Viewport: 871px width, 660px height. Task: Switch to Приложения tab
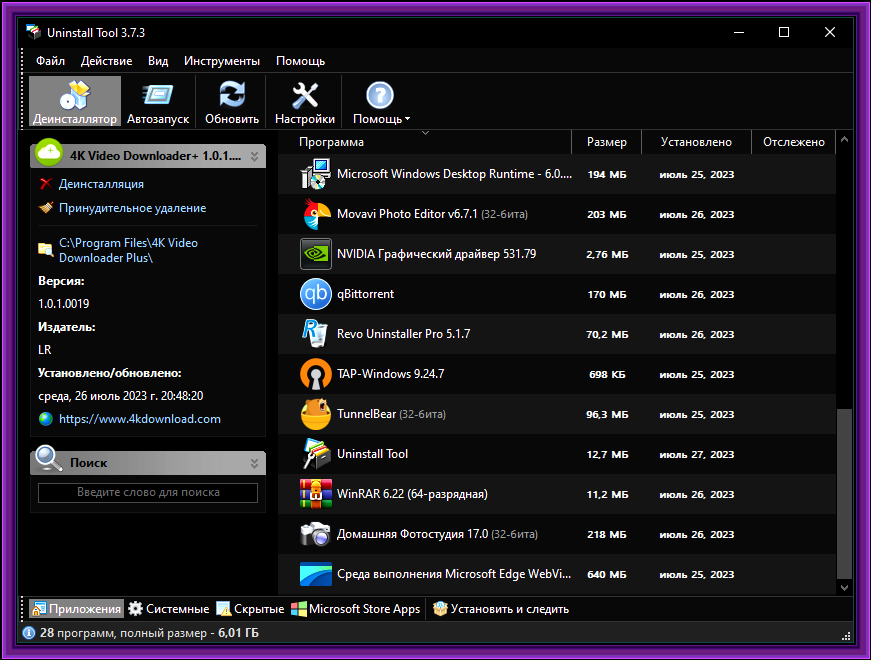pos(76,609)
